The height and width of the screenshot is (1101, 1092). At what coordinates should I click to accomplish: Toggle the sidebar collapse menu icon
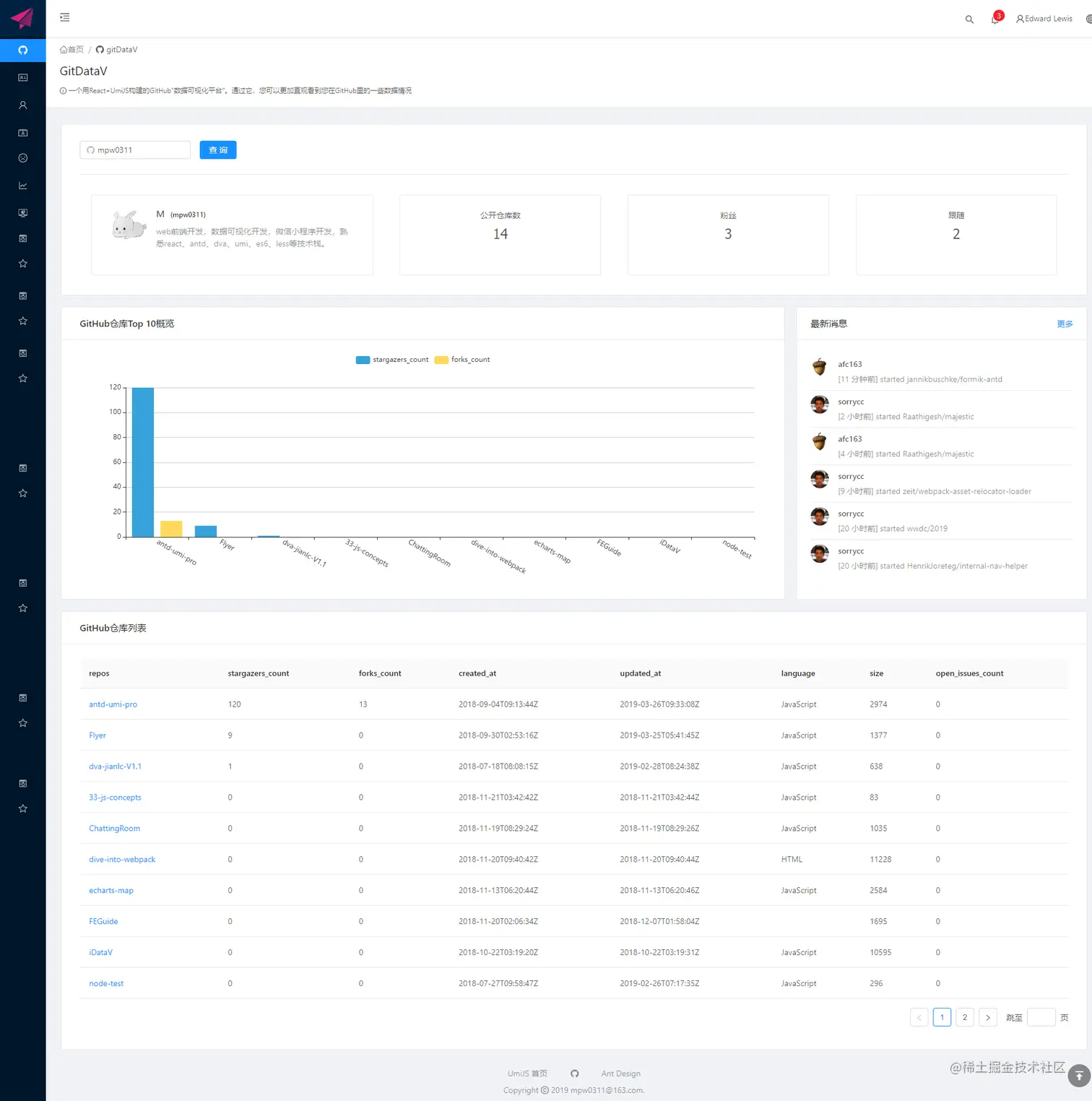[x=65, y=17]
